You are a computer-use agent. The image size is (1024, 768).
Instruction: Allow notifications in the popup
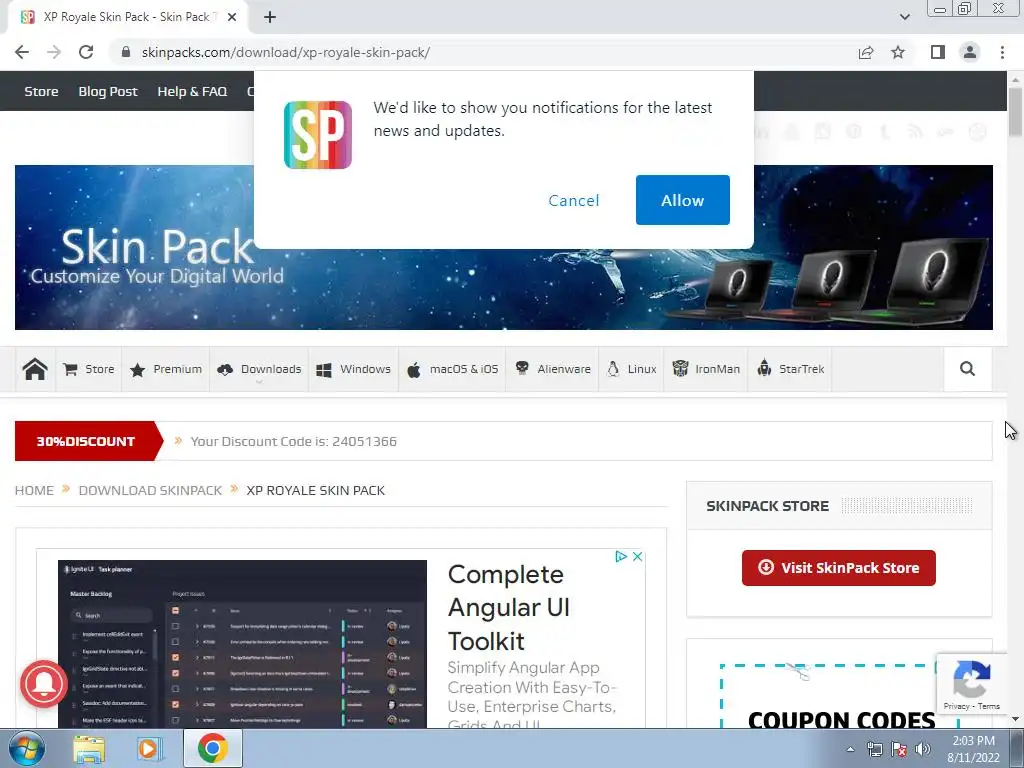682,200
